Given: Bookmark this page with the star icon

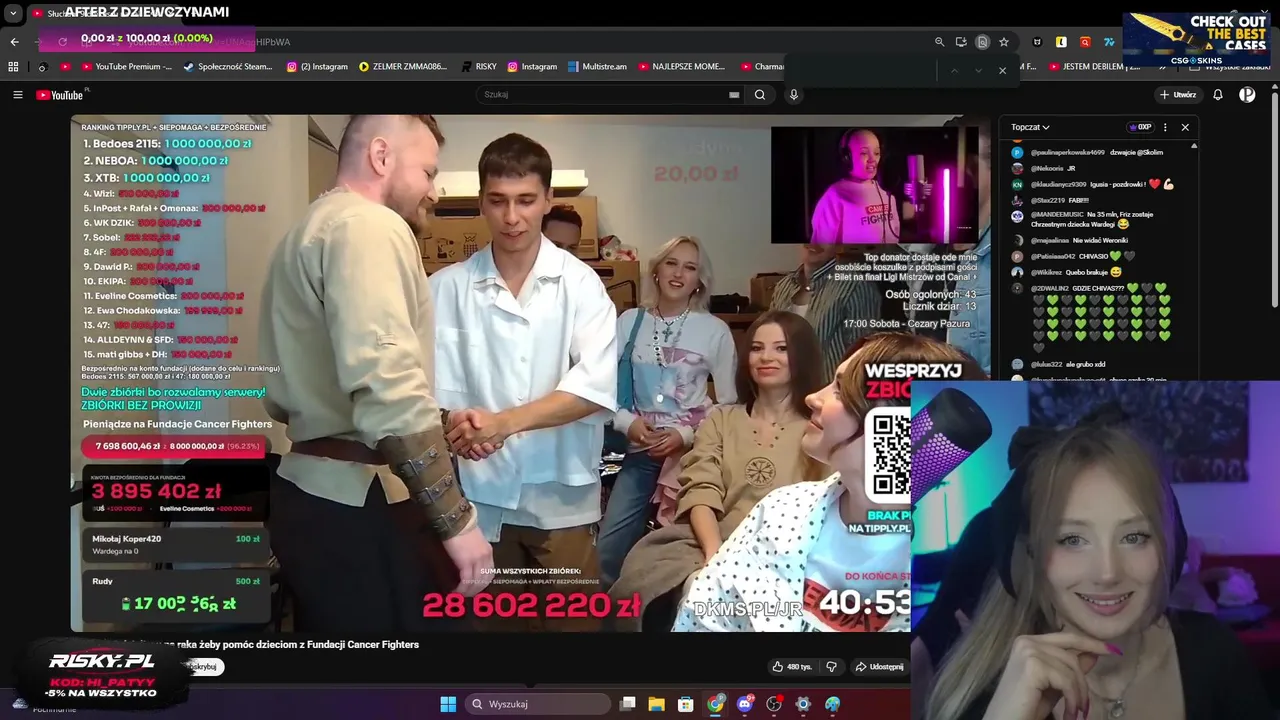Looking at the screenshot, I should point(1004,42).
